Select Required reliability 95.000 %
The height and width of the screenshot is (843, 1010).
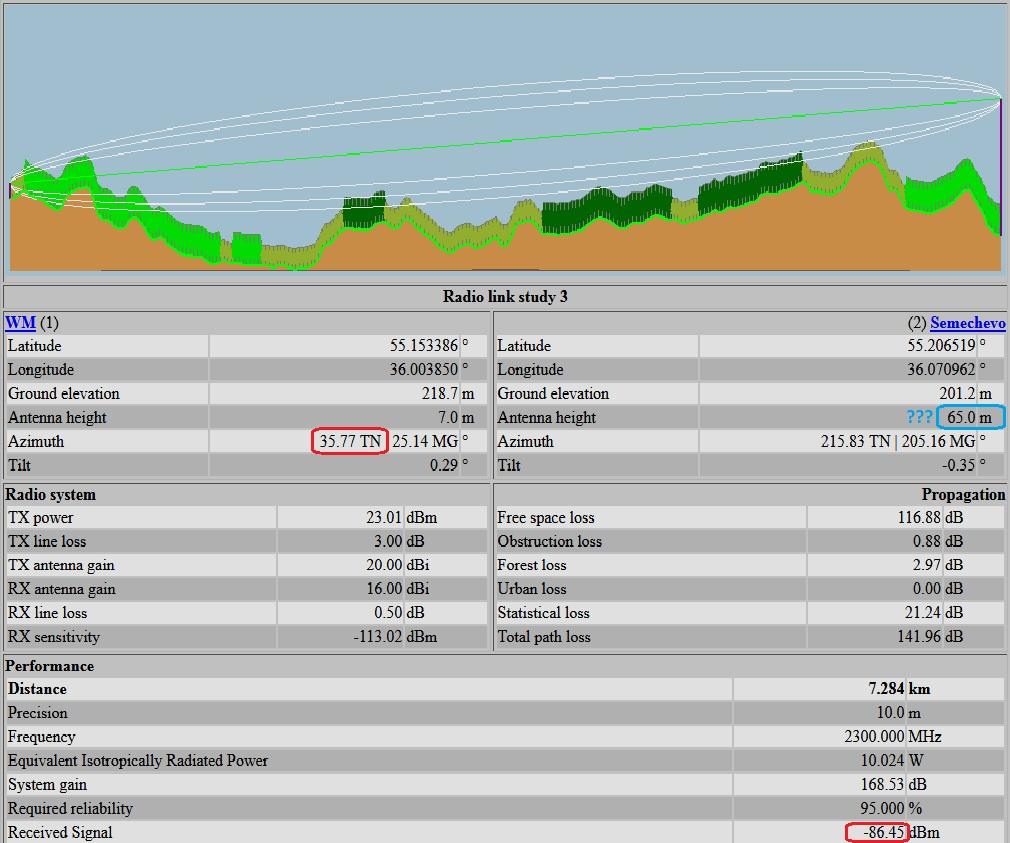891,808
